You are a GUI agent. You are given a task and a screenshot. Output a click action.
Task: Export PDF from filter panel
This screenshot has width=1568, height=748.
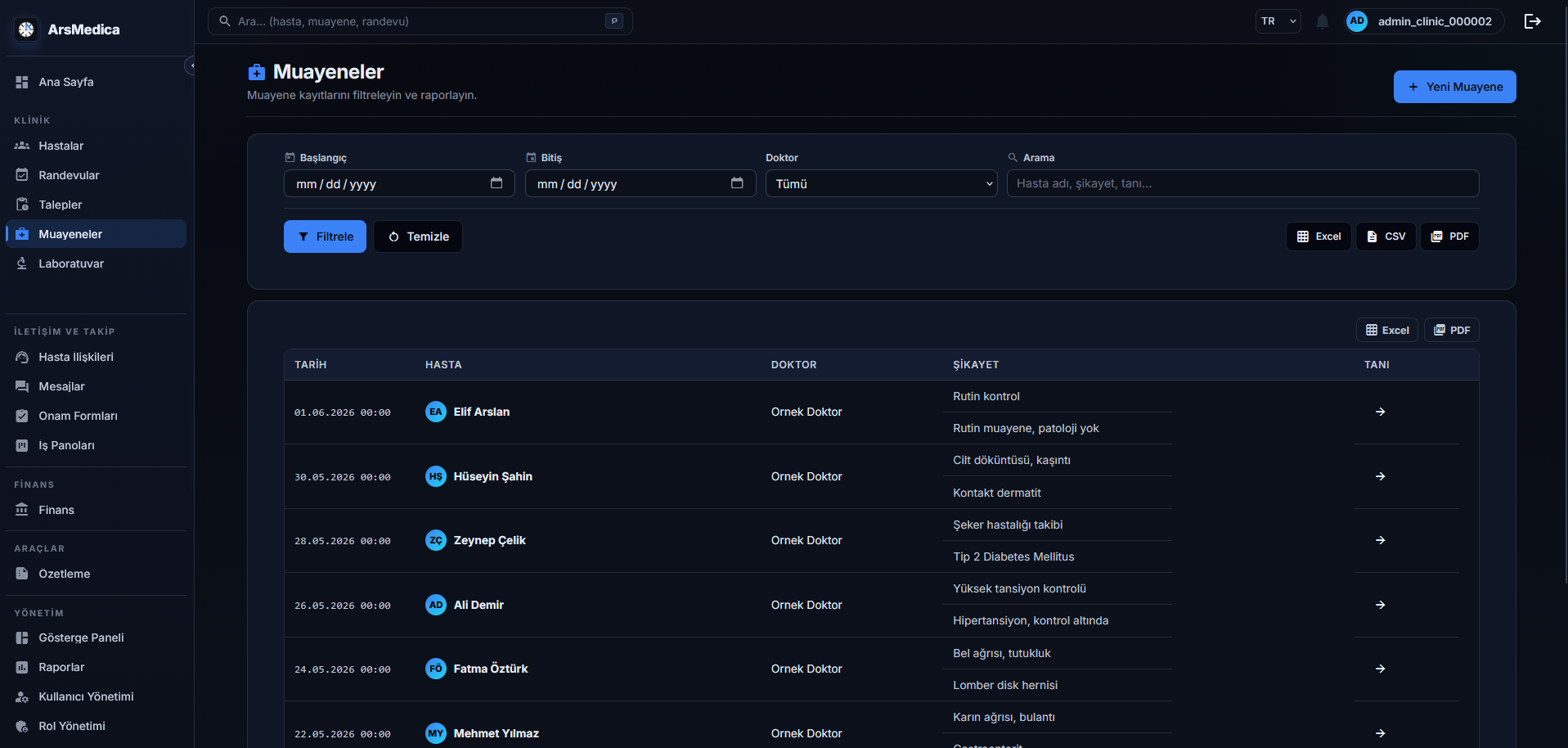1449,237
